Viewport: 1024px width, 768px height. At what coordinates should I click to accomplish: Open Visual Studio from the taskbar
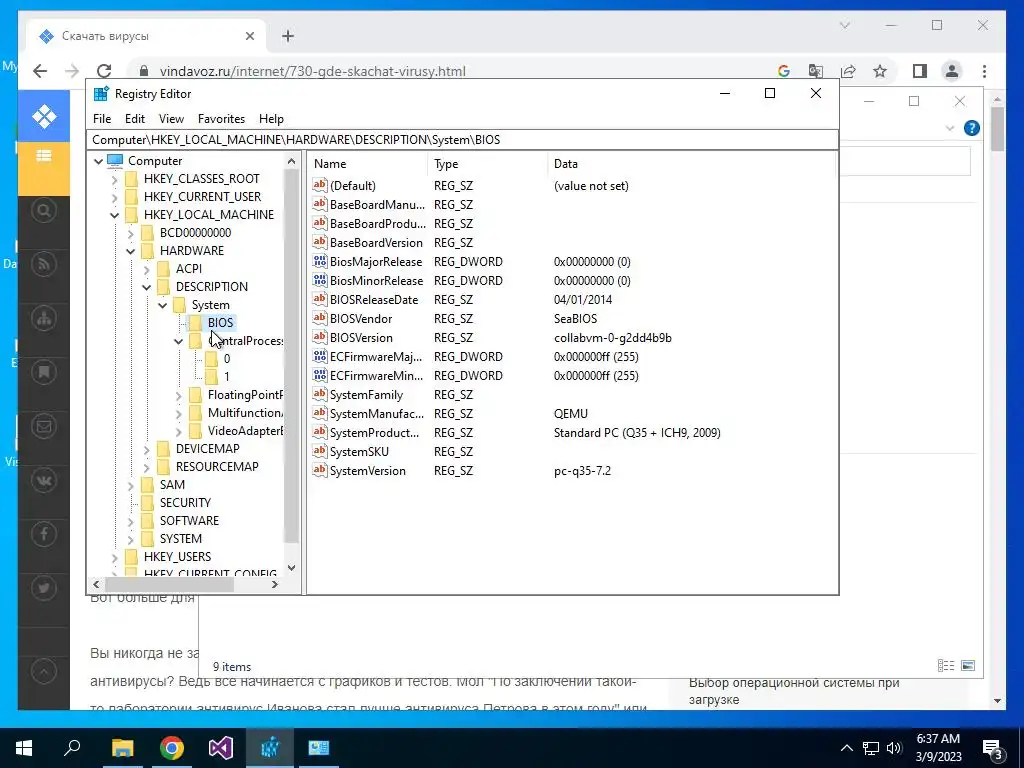[221, 748]
